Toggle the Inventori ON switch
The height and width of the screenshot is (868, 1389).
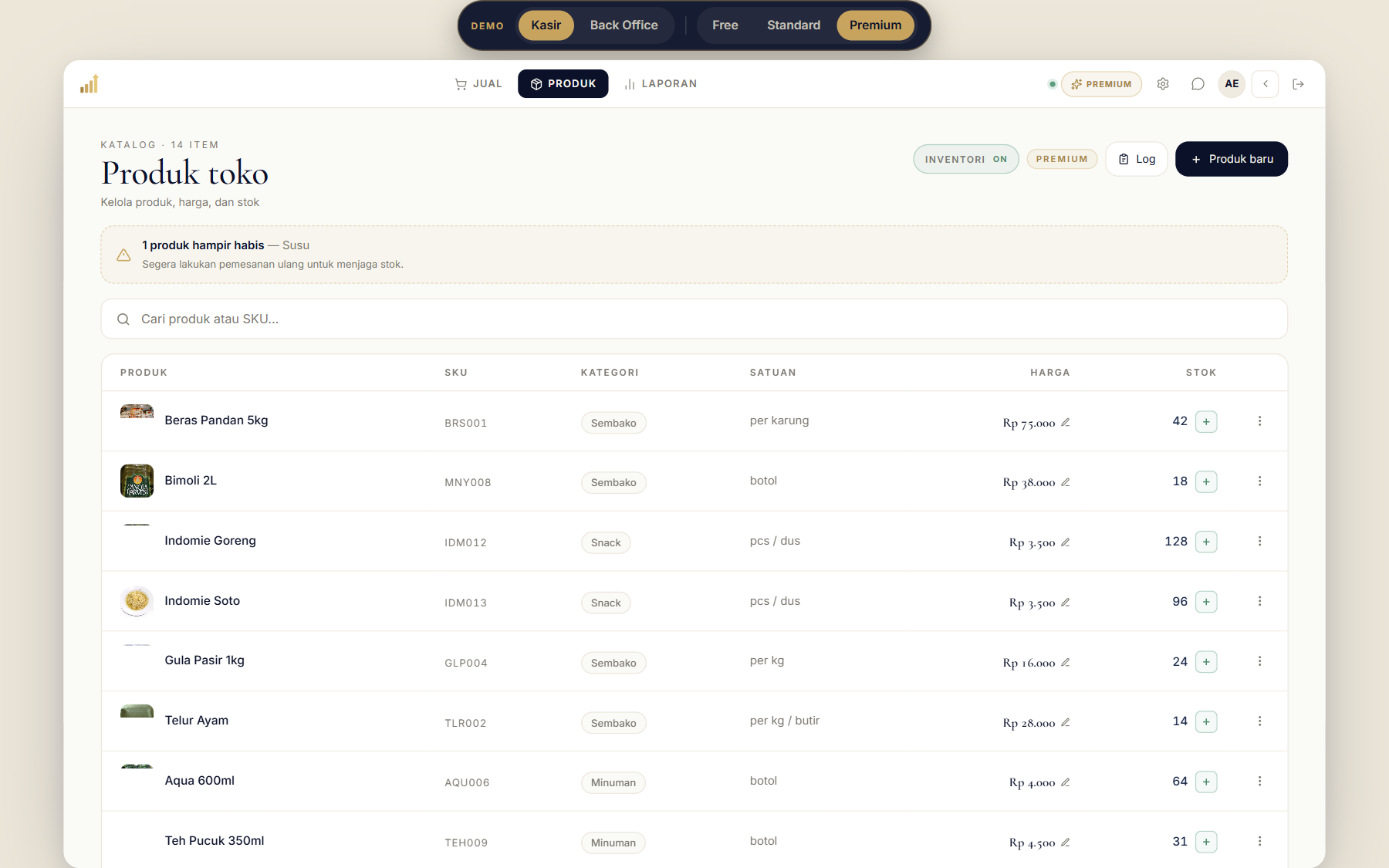pyautogui.click(x=966, y=159)
